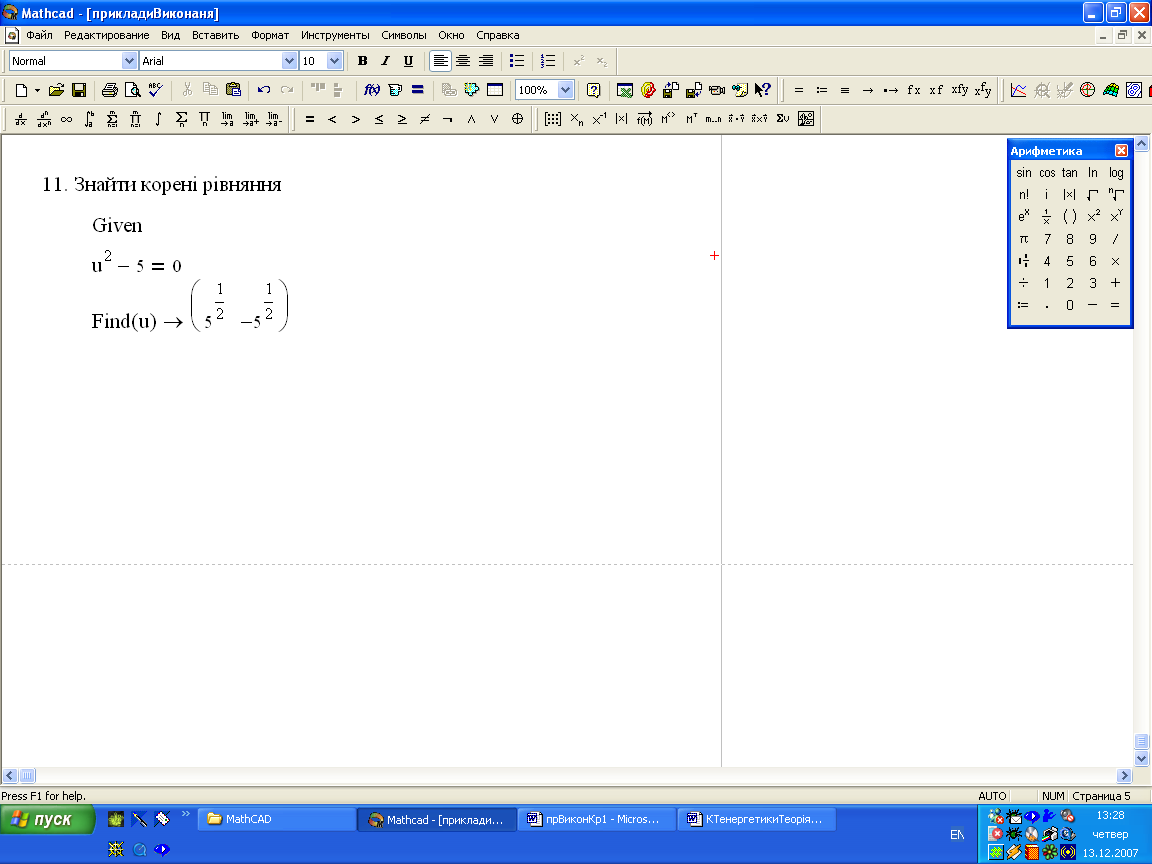Switch to MathCAD folder taskbar button
This screenshot has width=1152, height=864.
[276, 819]
